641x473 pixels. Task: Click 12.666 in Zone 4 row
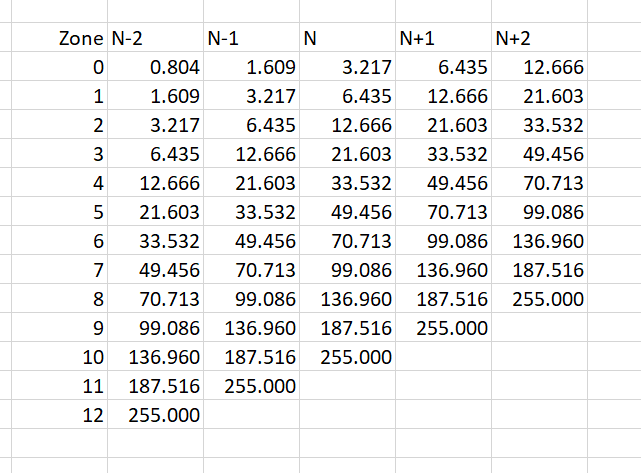(156, 182)
